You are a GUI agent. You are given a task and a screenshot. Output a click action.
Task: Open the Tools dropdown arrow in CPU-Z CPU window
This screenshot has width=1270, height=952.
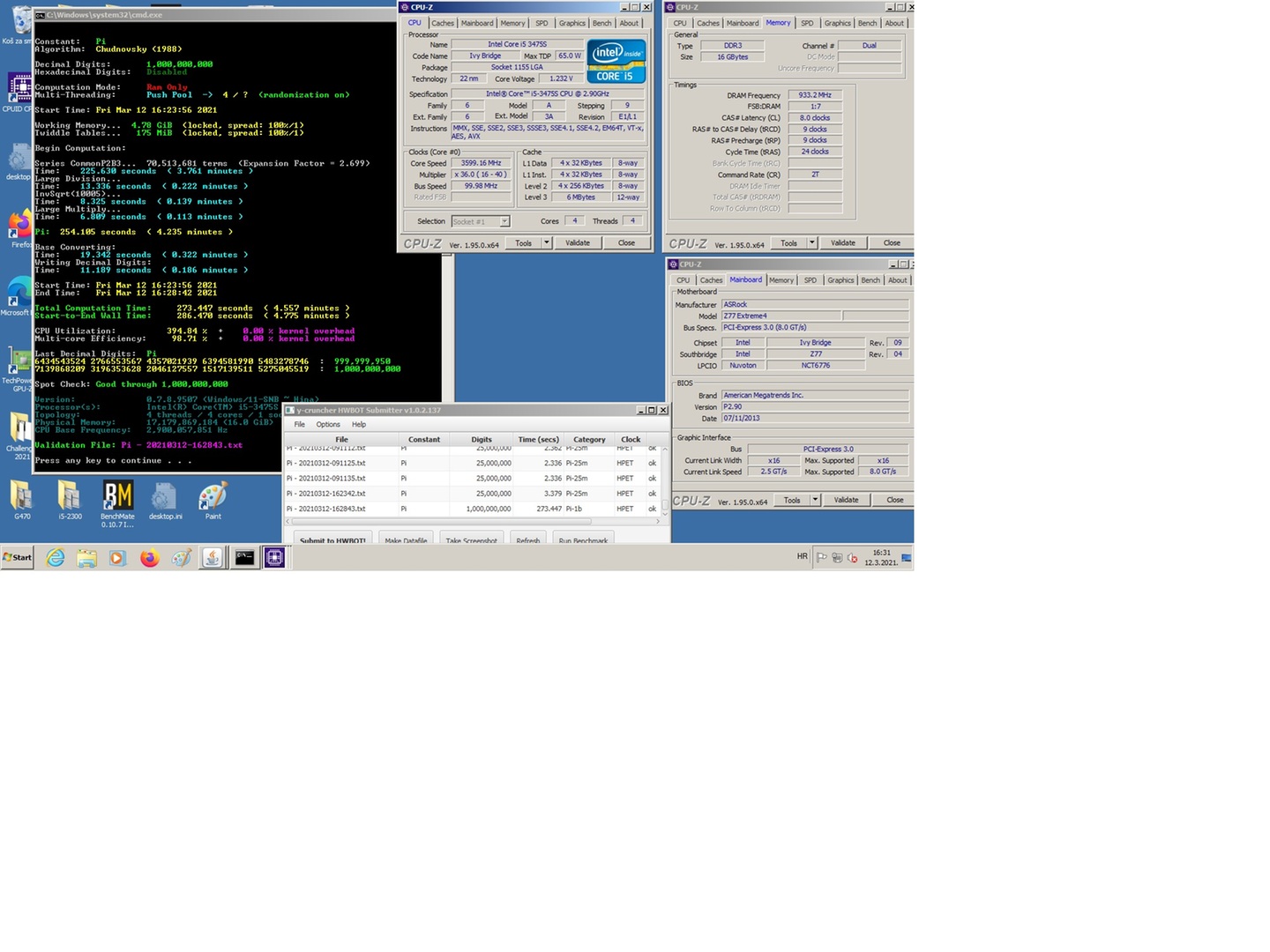tap(547, 242)
